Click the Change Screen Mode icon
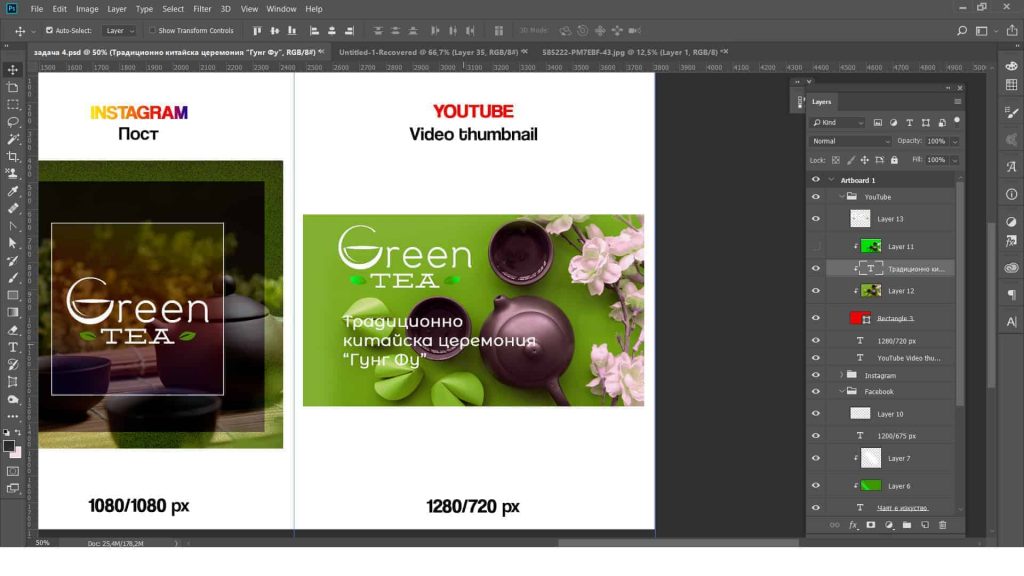The width and height of the screenshot is (1024, 576). [x=12, y=488]
